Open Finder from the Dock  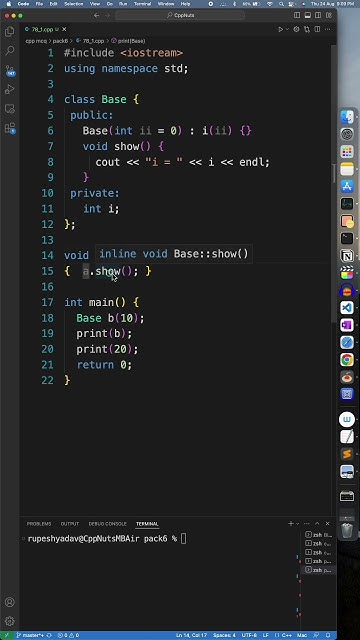click(x=347, y=117)
